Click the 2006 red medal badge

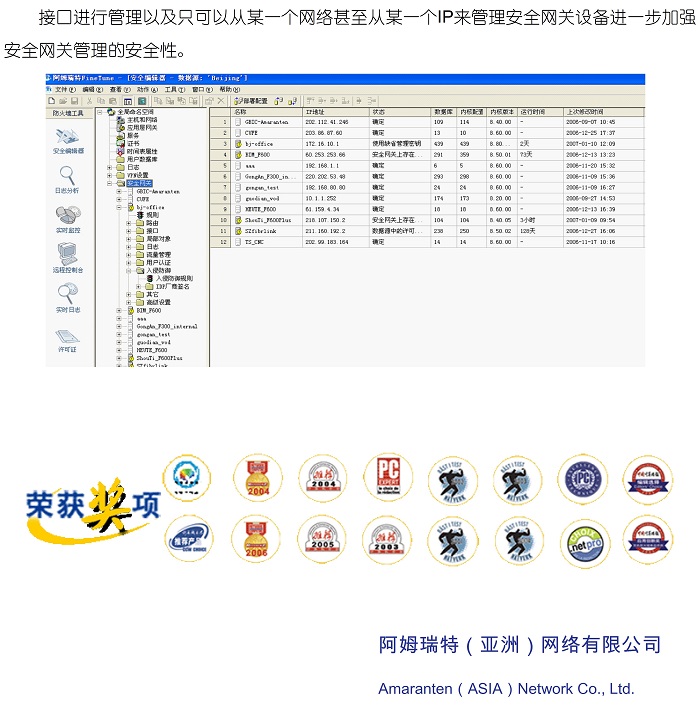(x=256, y=539)
